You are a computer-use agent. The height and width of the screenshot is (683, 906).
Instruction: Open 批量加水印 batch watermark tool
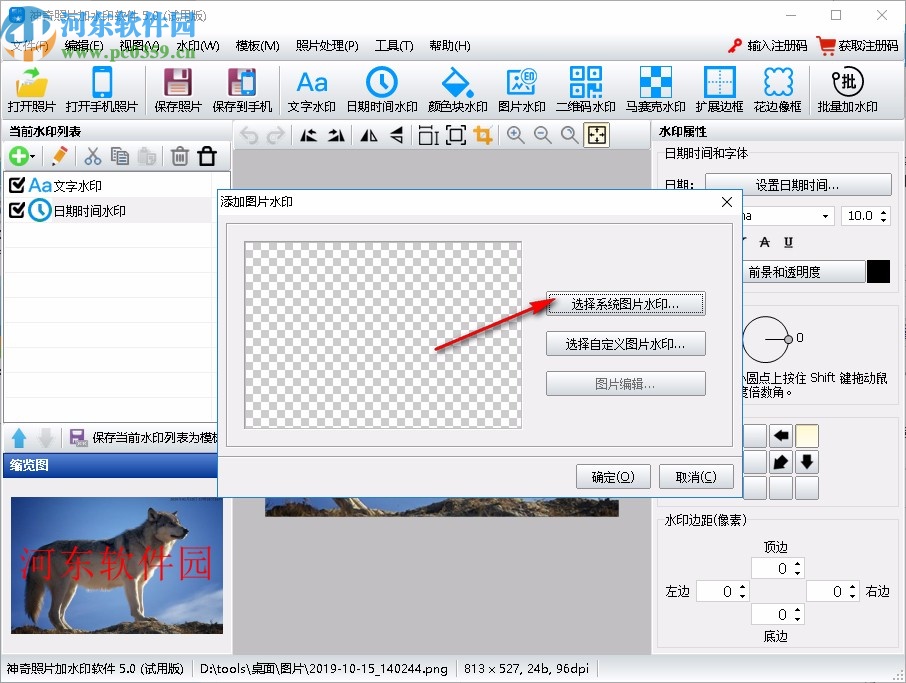(848, 90)
